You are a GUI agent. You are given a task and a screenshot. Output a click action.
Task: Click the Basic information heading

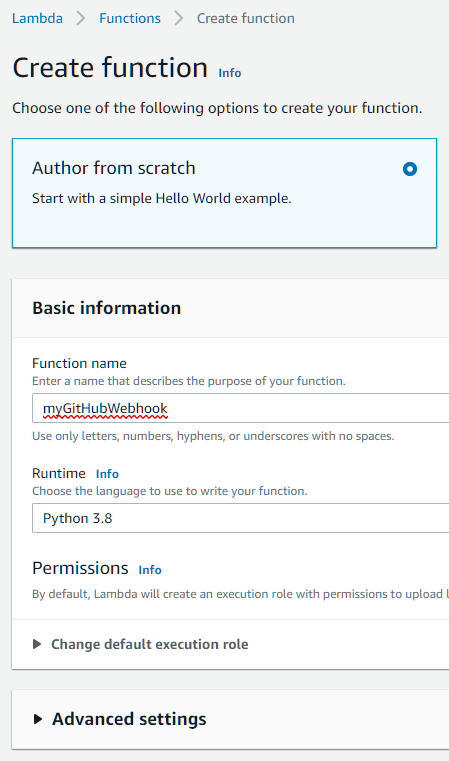tap(106, 308)
